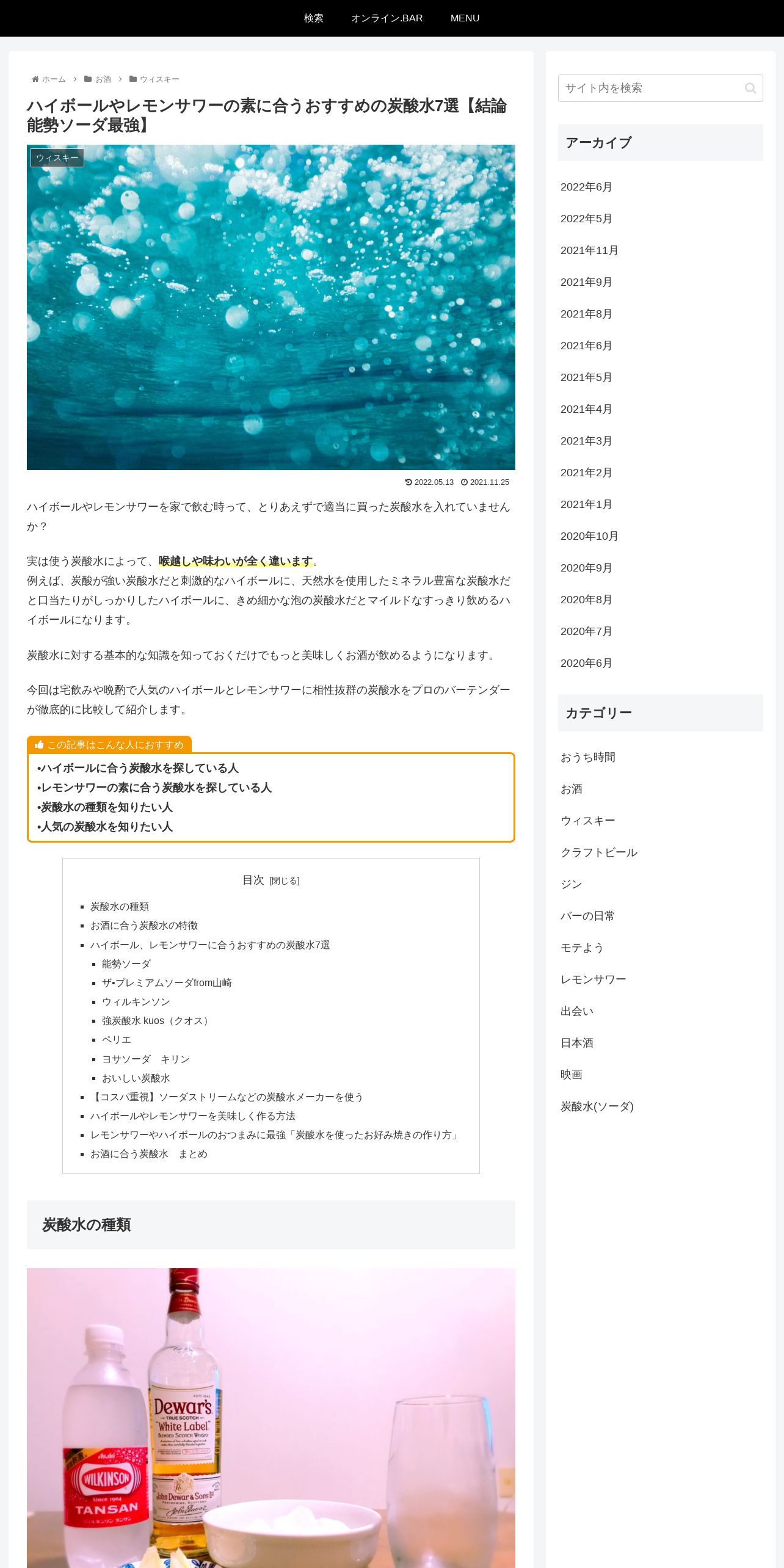Open MENU in the top navigation

(465, 18)
